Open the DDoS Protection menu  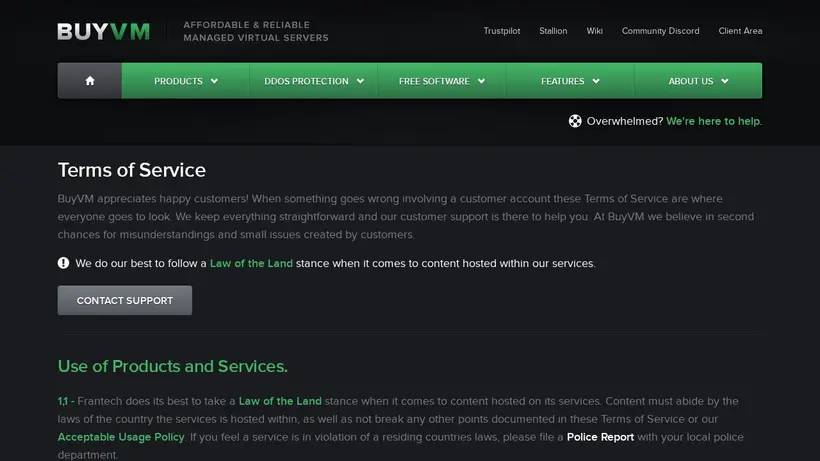(314, 80)
